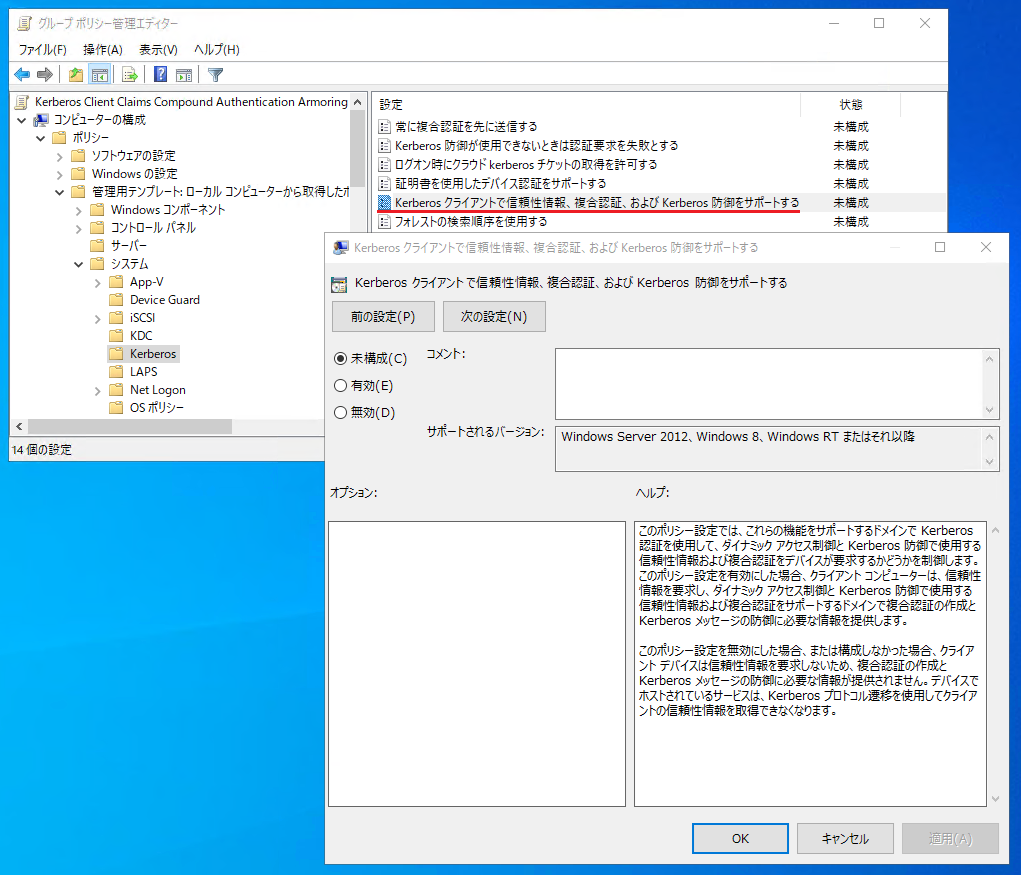
Task: Click the 適用(A) button
Action: click(x=950, y=839)
